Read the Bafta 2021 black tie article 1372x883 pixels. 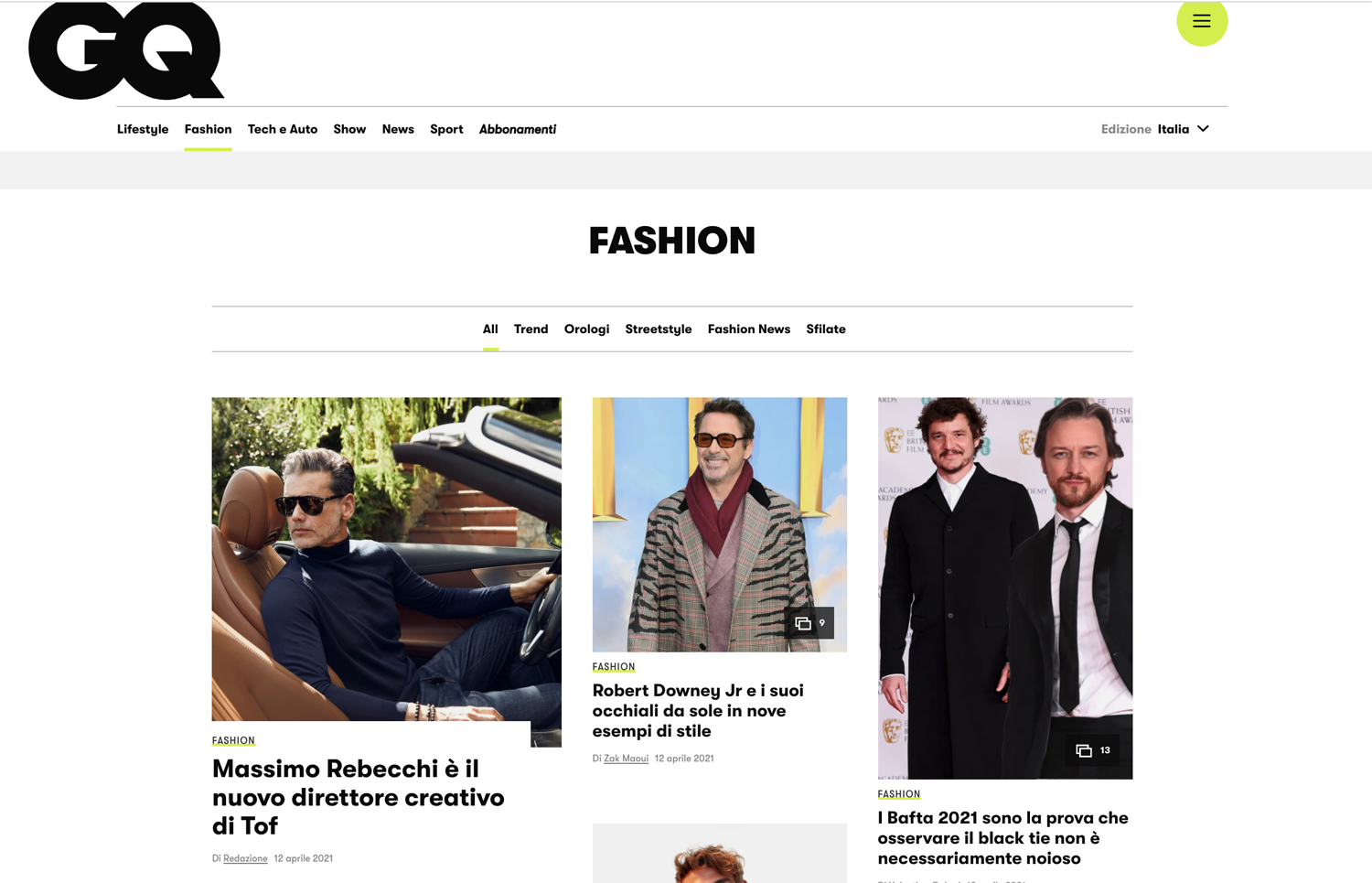(x=1002, y=838)
